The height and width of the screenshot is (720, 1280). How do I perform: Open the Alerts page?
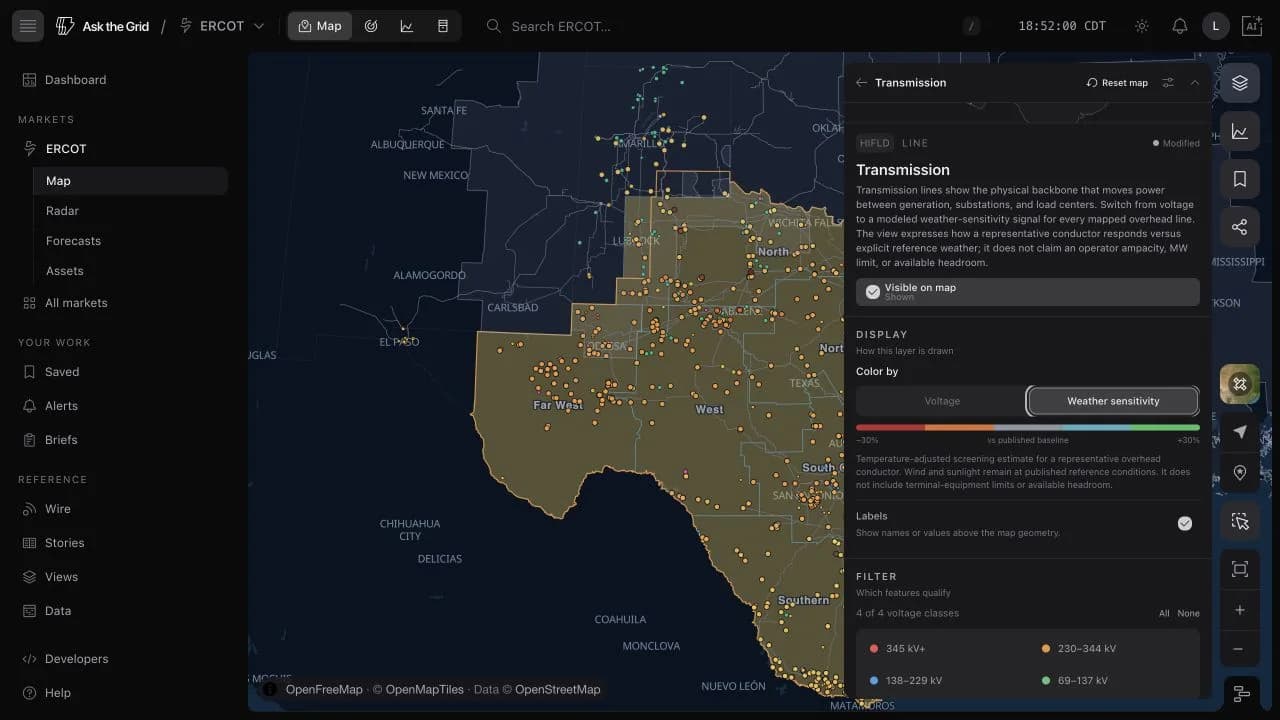pos(123,406)
